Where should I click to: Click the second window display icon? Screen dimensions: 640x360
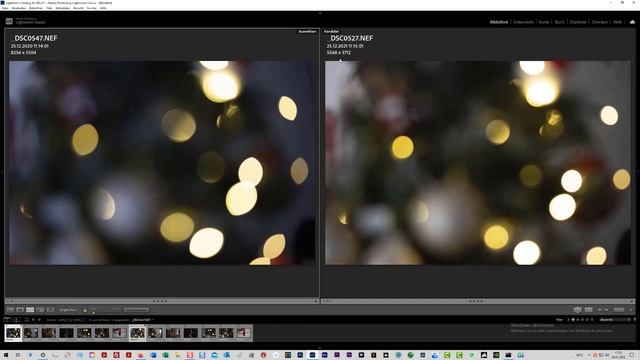[x=16, y=320]
